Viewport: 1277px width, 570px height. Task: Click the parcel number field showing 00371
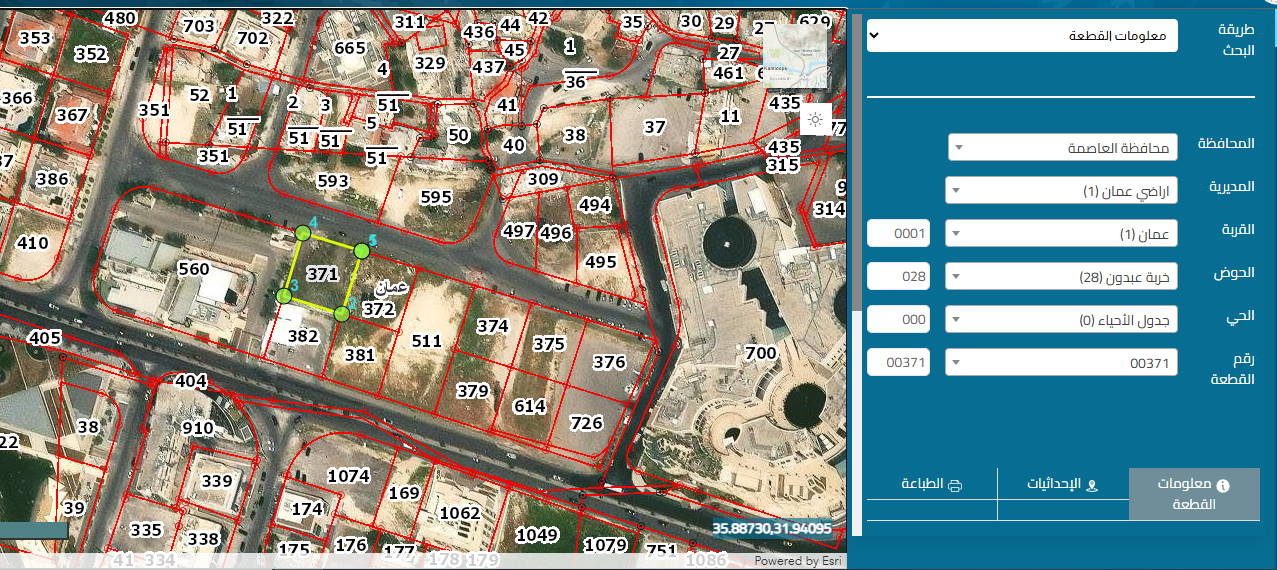898,363
